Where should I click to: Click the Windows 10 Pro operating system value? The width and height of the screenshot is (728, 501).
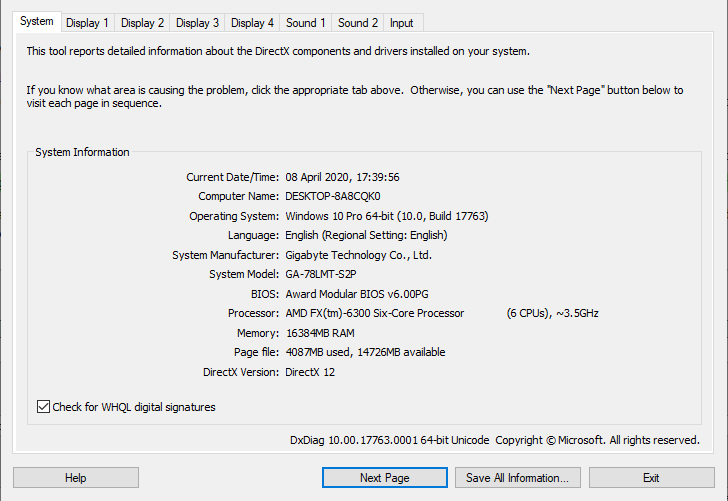pos(387,216)
